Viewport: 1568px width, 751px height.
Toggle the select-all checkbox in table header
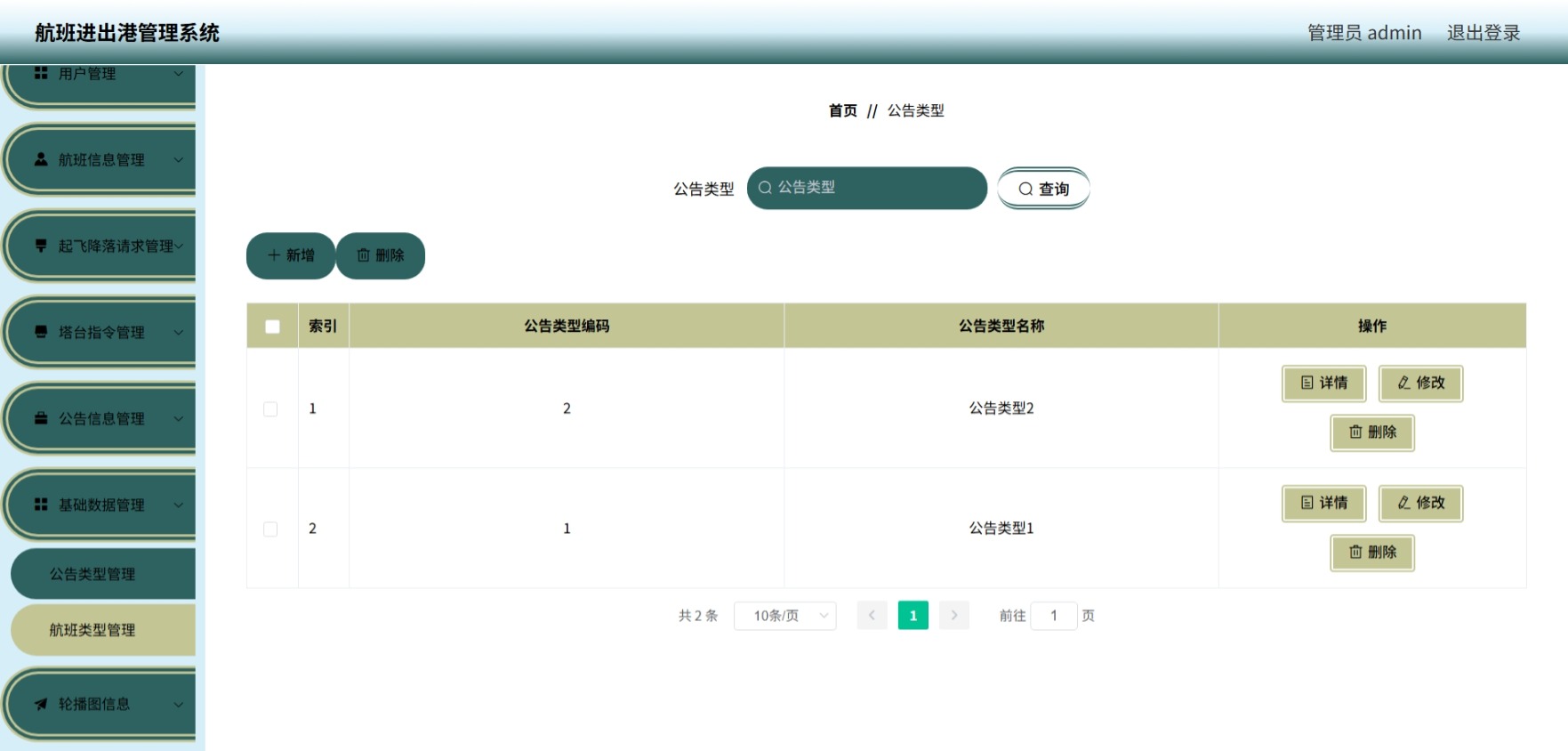pos(272,327)
